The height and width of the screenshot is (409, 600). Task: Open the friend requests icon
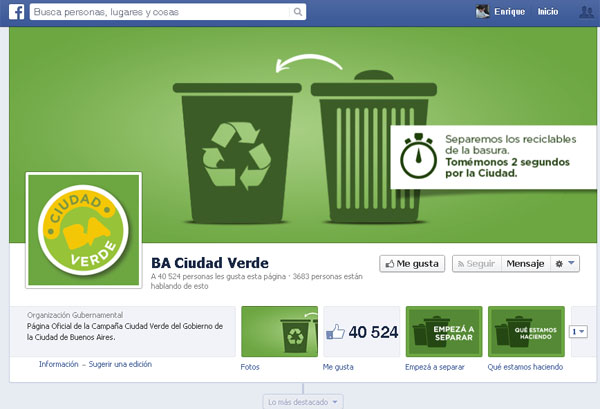586,13
